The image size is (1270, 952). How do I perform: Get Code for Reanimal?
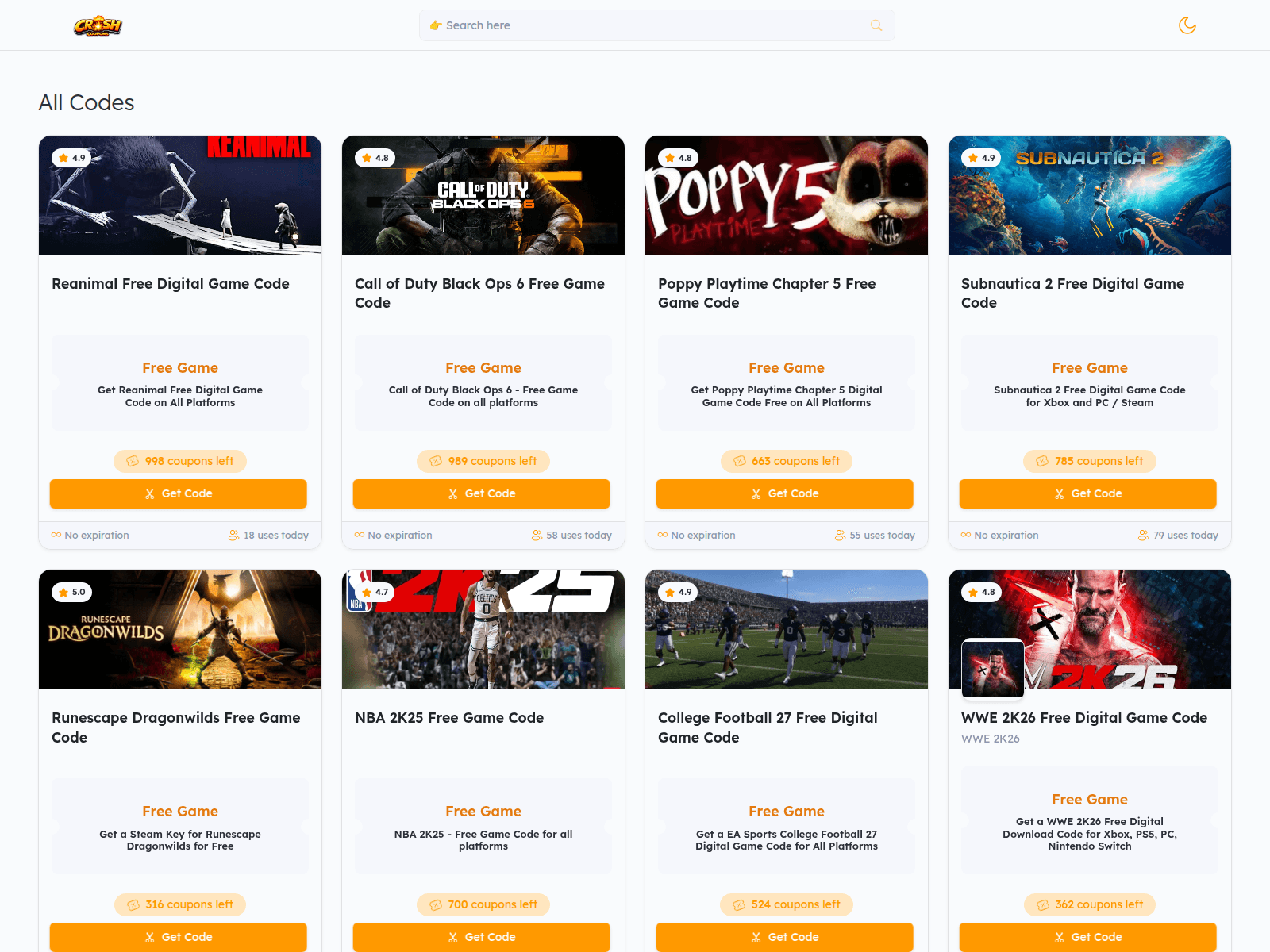(179, 493)
